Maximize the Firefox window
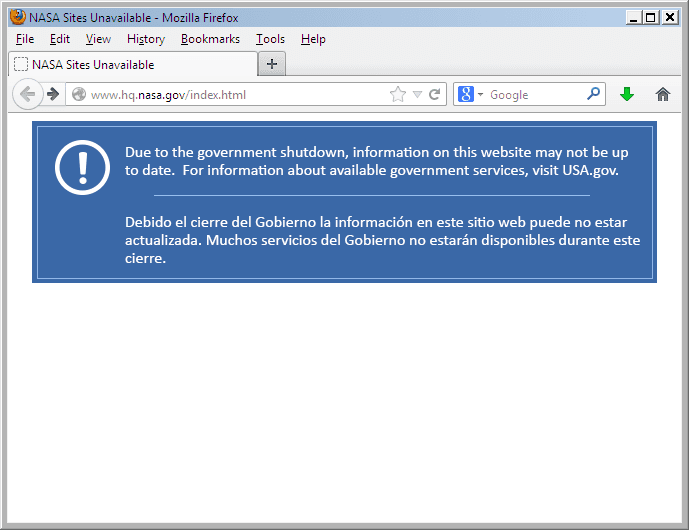The image size is (689, 530). click(x=651, y=18)
